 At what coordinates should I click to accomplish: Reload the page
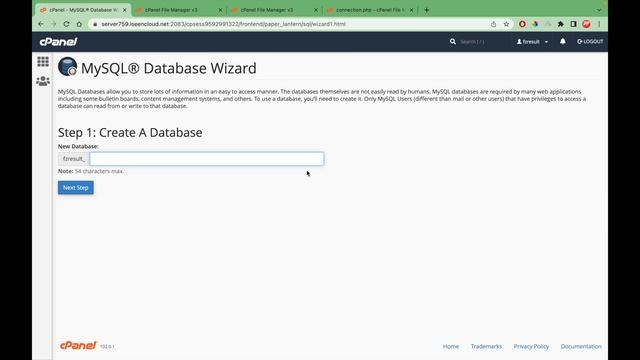(x=66, y=24)
